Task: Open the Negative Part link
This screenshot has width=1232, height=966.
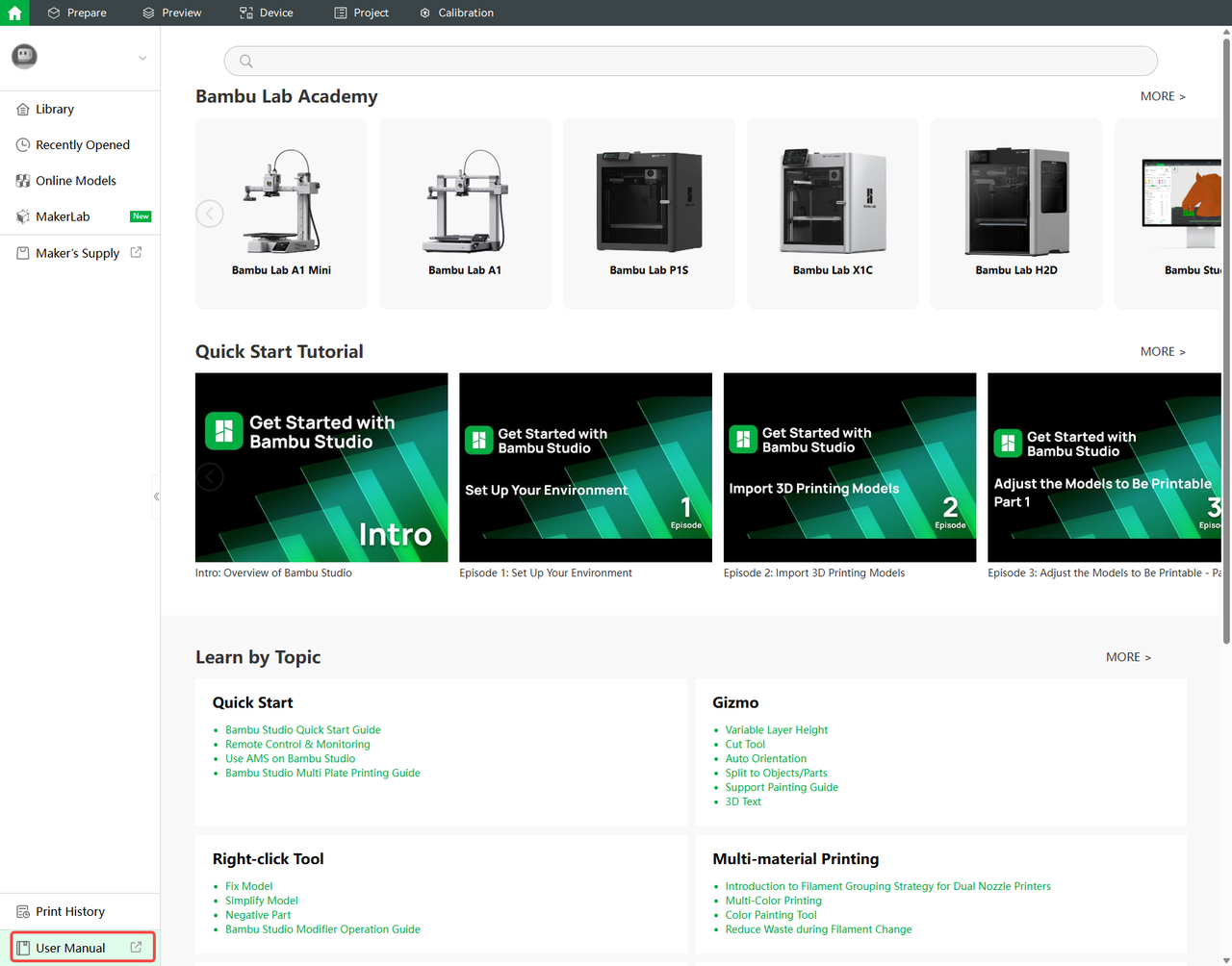Action: tap(258, 916)
